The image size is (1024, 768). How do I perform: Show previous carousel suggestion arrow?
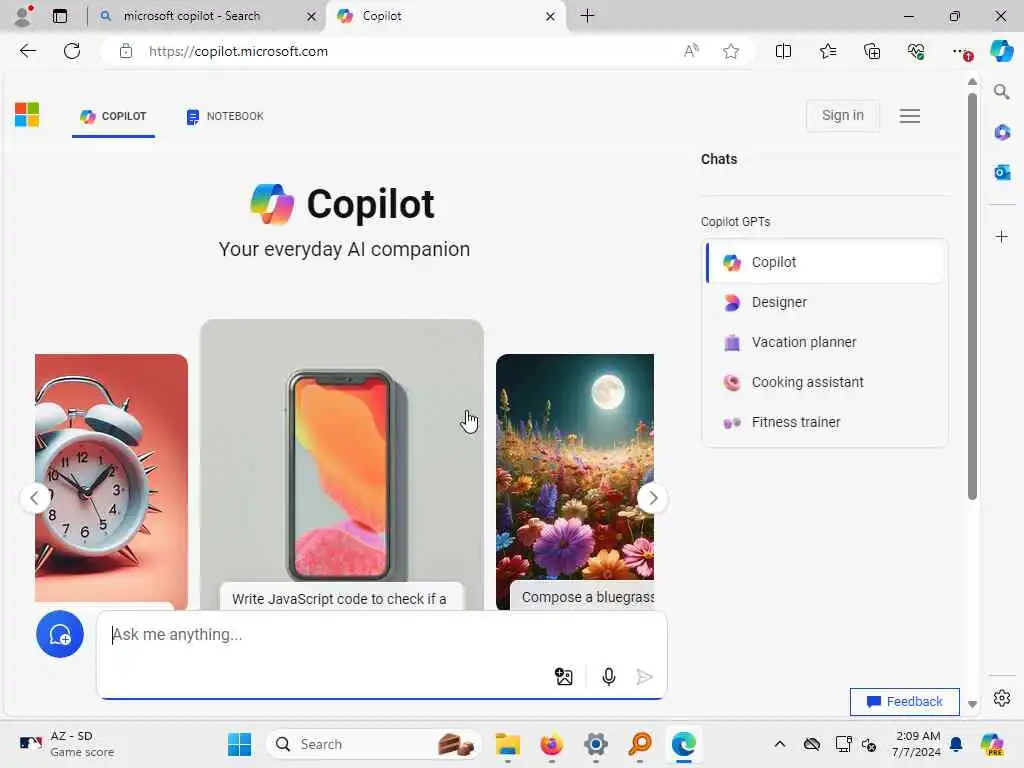tap(35, 498)
